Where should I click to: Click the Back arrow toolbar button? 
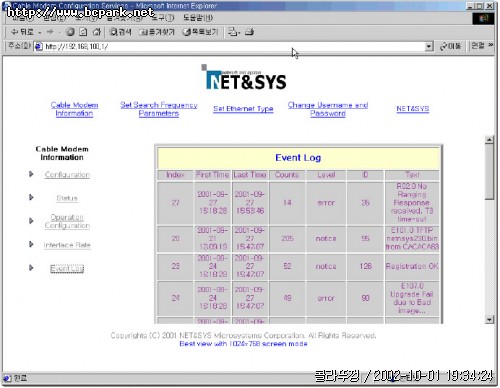click(22, 32)
